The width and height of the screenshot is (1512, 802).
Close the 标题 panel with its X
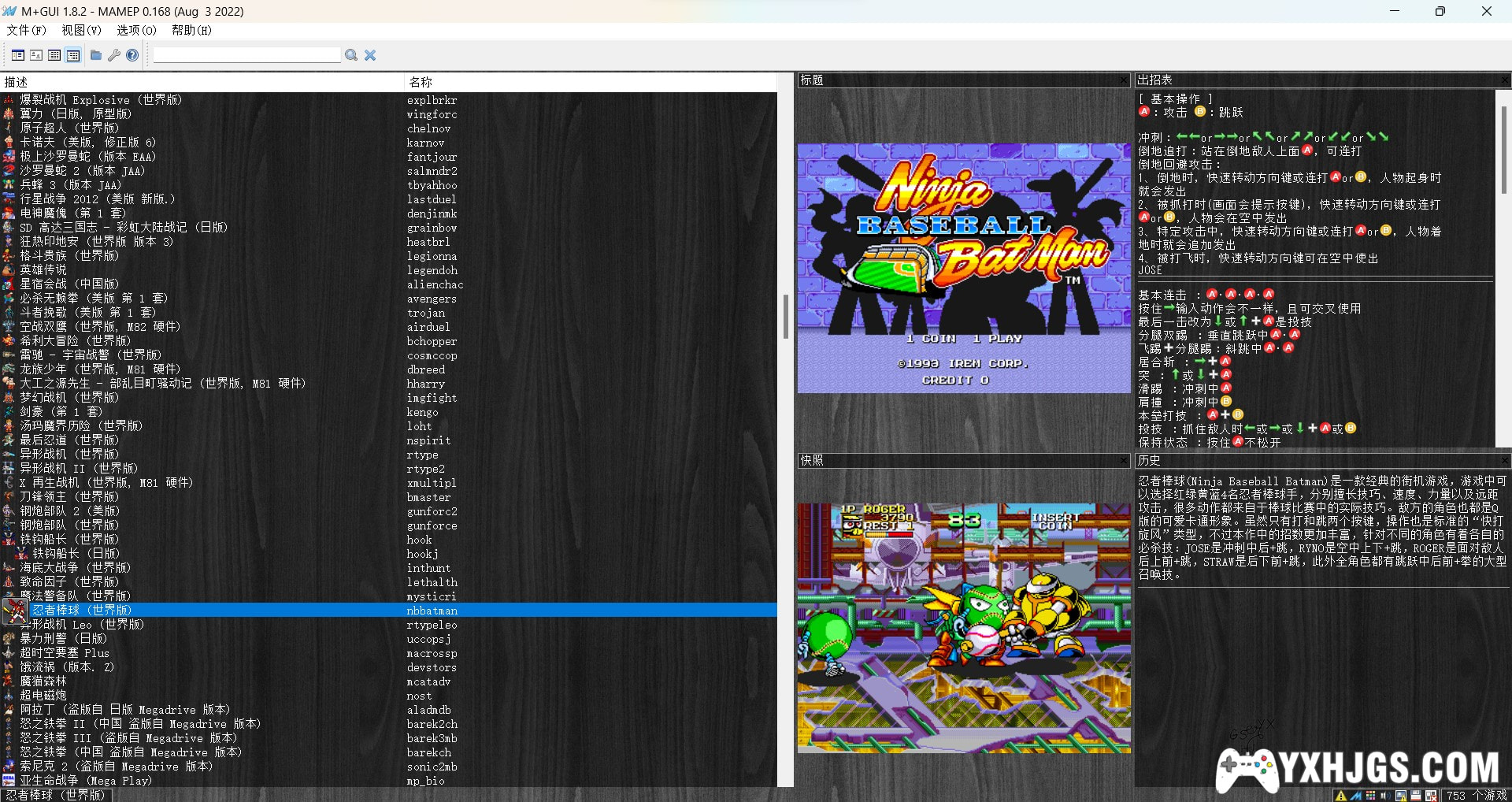[x=1124, y=80]
